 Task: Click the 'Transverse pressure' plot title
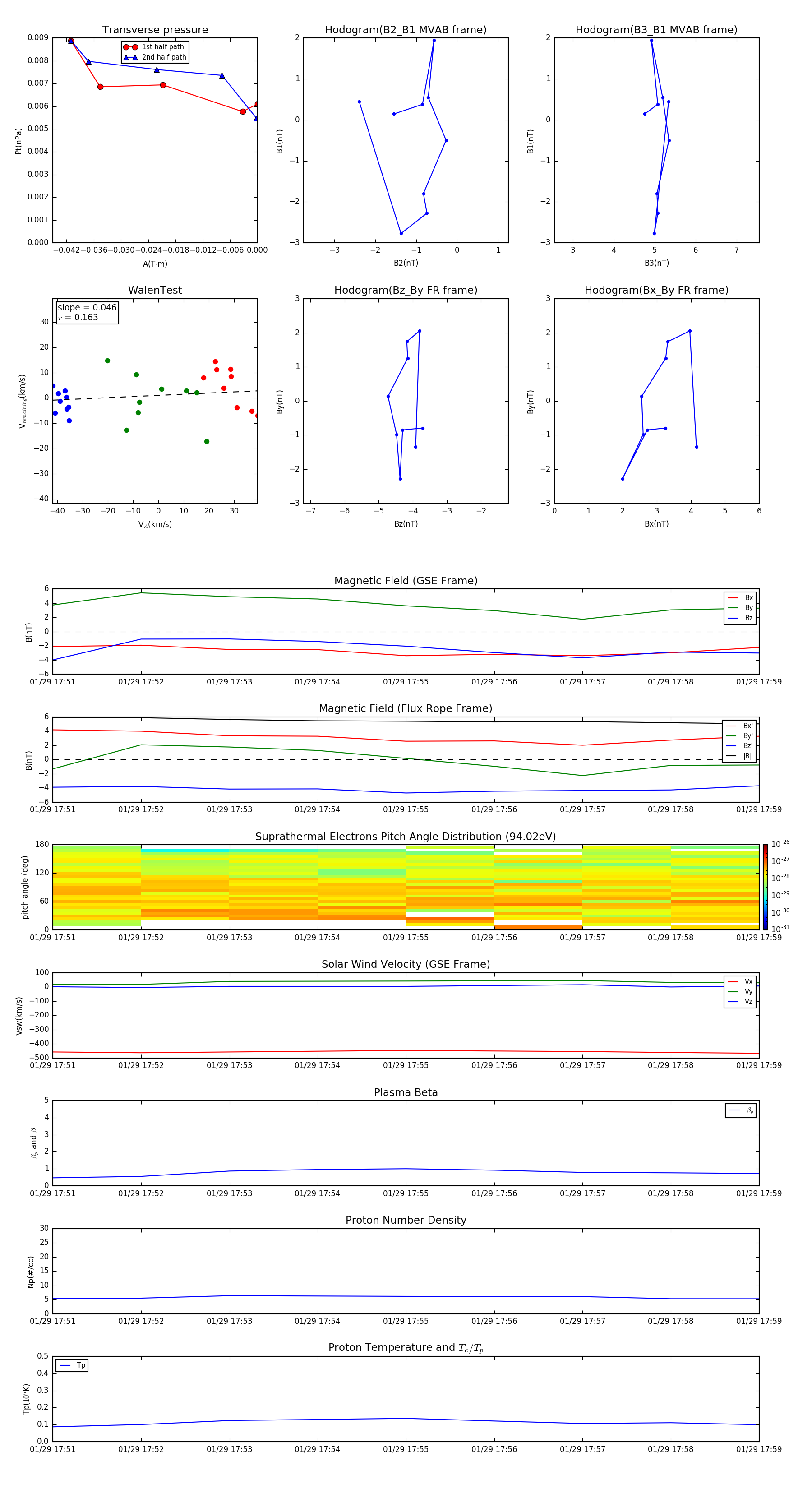(x=155, y=30)
